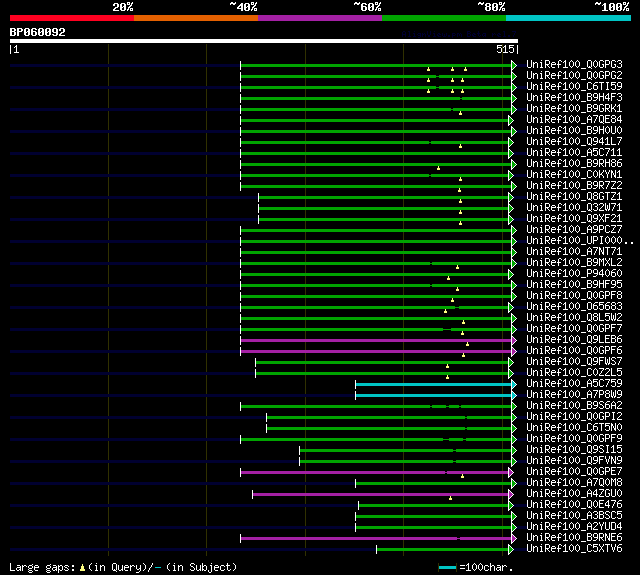Viewport: 640px width, 575px height.
Task: Click the UniRef100_Q0GPF7 label
Action: point(574,329)
